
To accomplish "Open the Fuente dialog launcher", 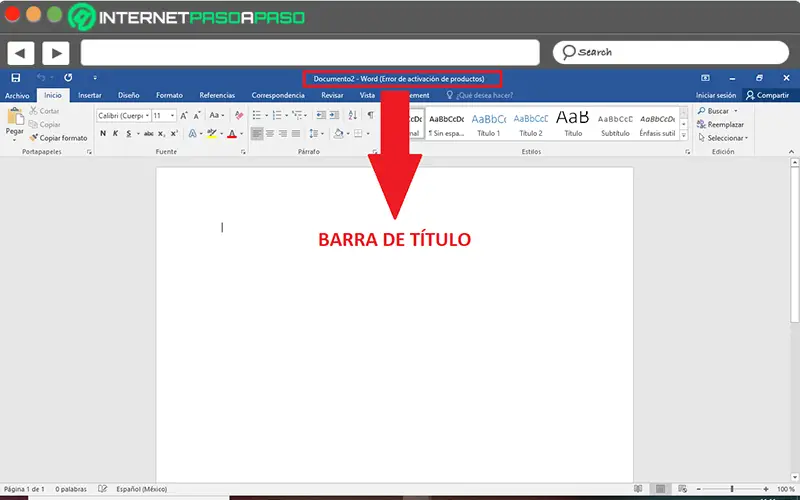I will 243,152.
